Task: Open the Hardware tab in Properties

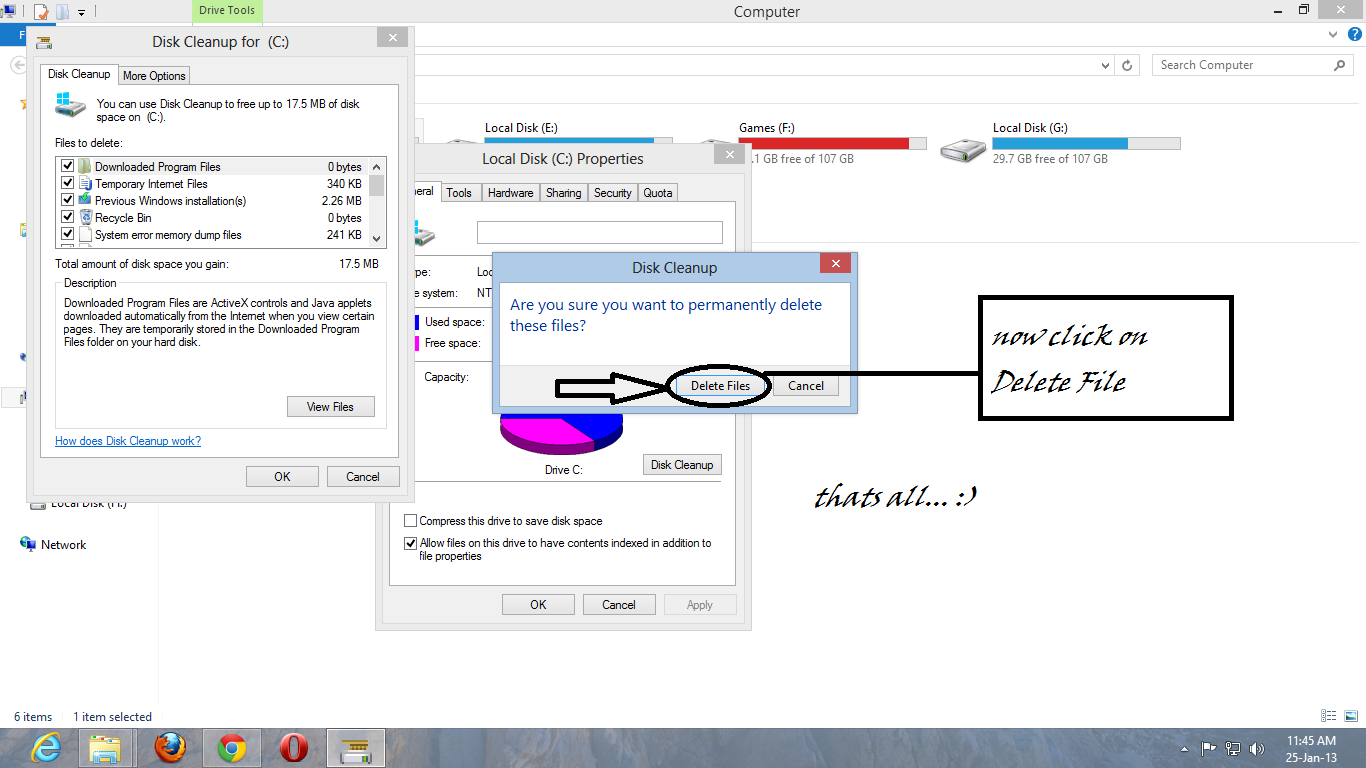Action: 510,192
